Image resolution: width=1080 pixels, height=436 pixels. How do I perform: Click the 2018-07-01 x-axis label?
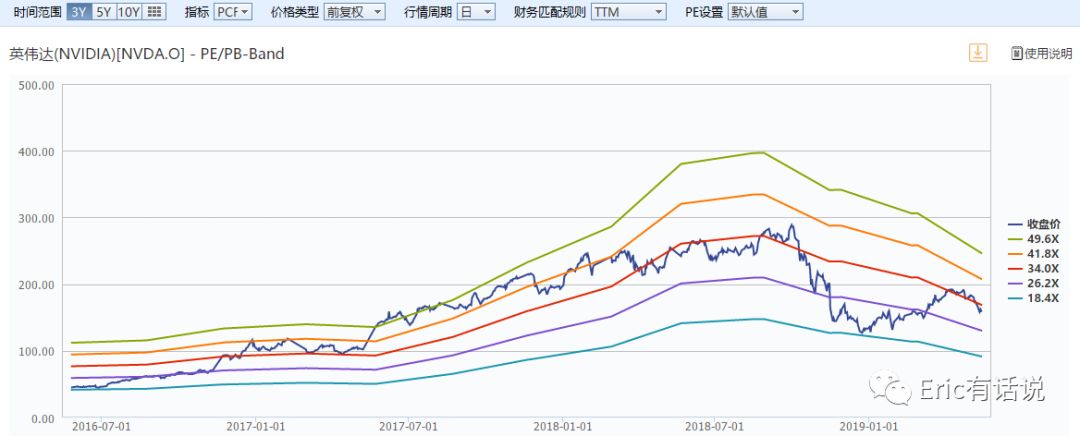click(714, 427)
